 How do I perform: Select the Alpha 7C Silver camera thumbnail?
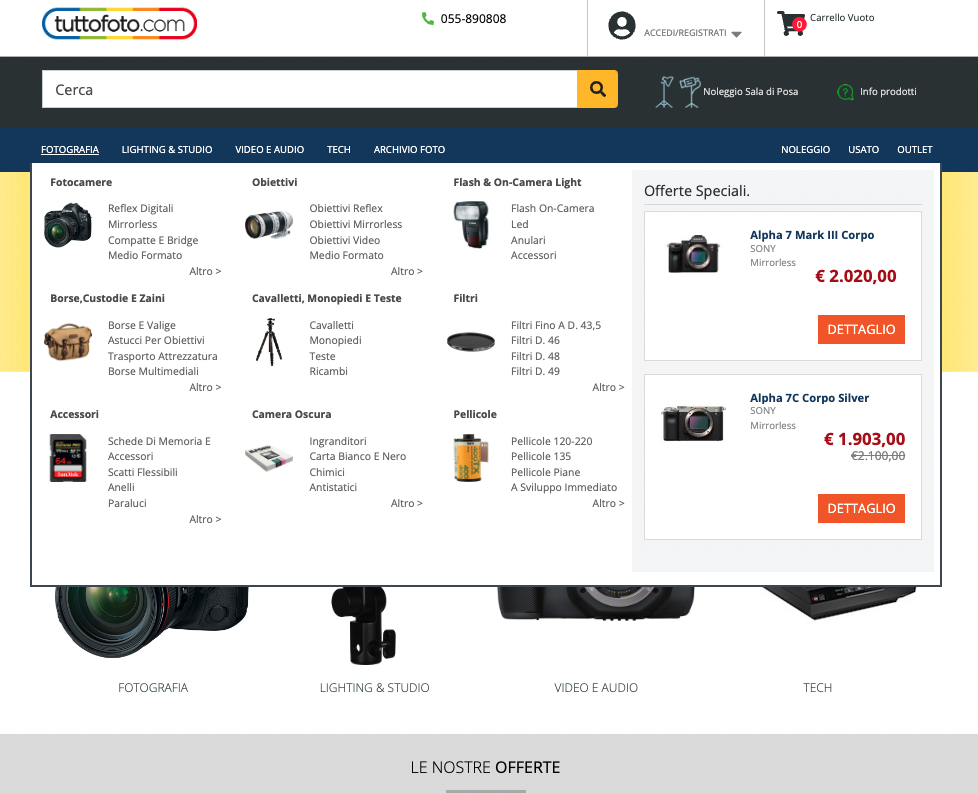[693, 423]
